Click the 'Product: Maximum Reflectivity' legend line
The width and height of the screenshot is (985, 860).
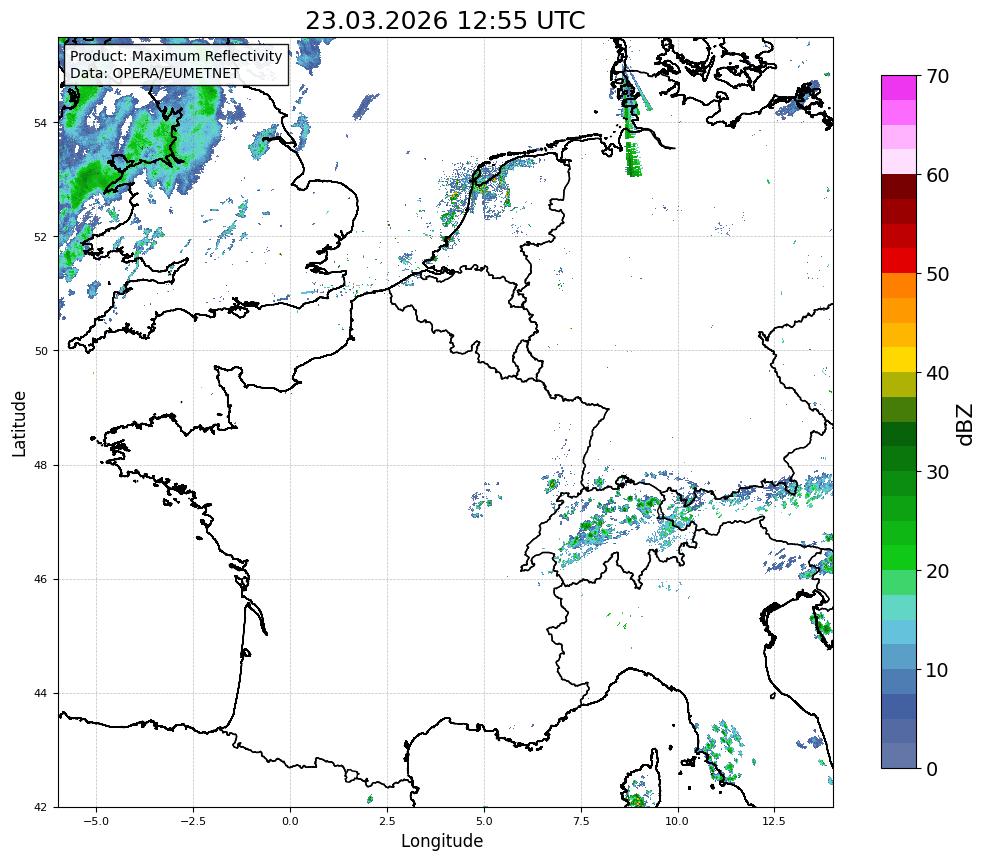pyautogui.click(x=176, y=56)
